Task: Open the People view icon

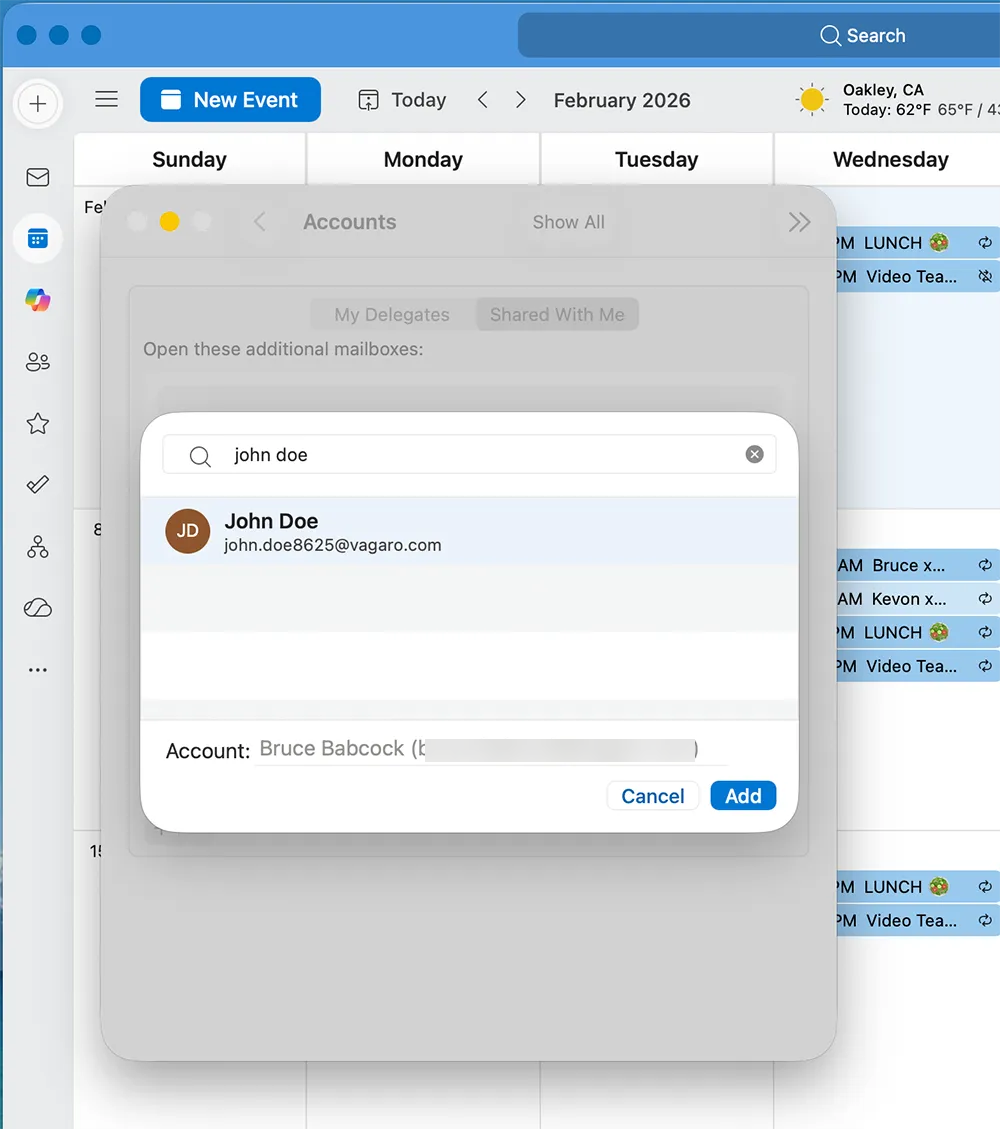Action: (x=37, y=362)
